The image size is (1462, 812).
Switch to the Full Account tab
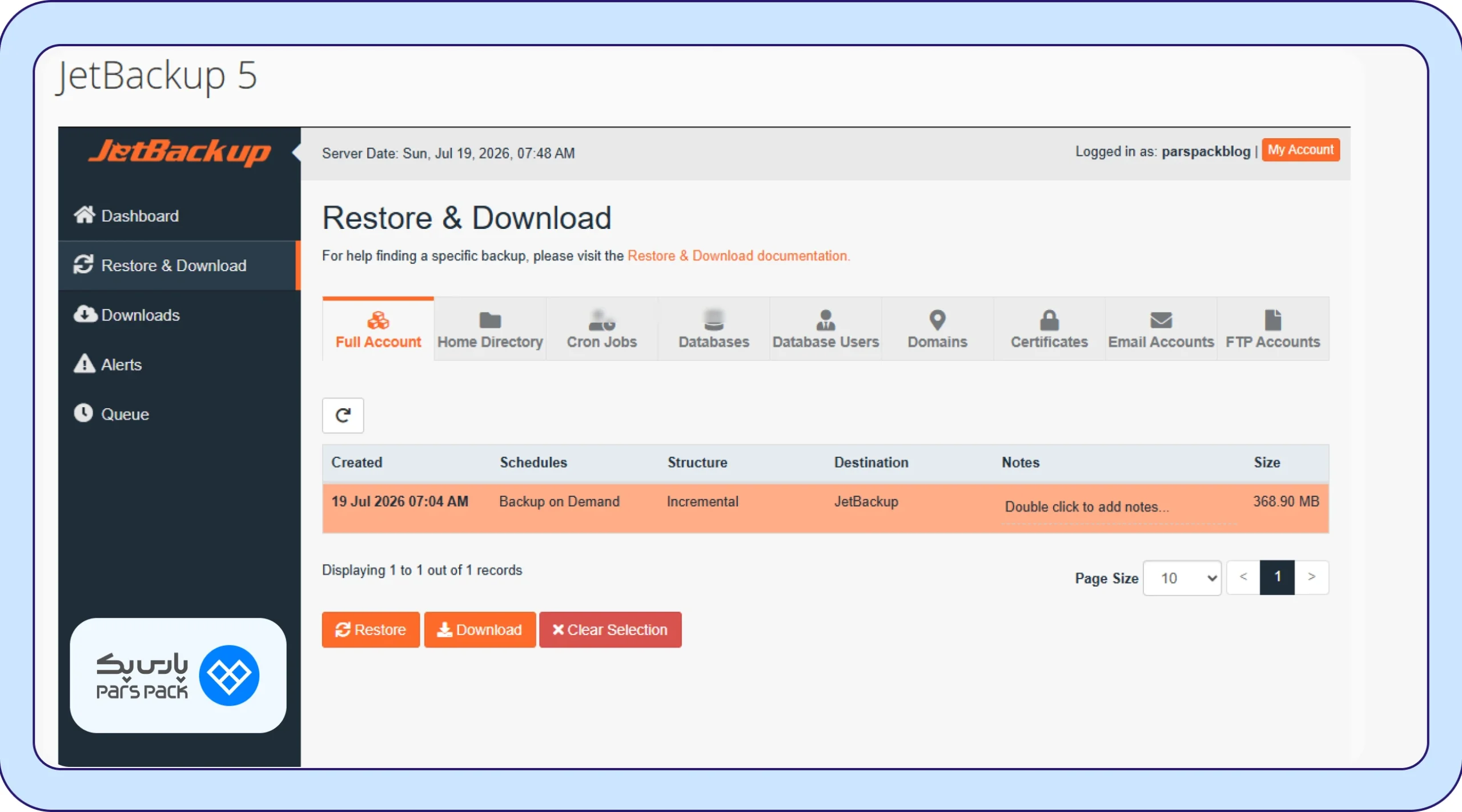[x=378, y=329]
